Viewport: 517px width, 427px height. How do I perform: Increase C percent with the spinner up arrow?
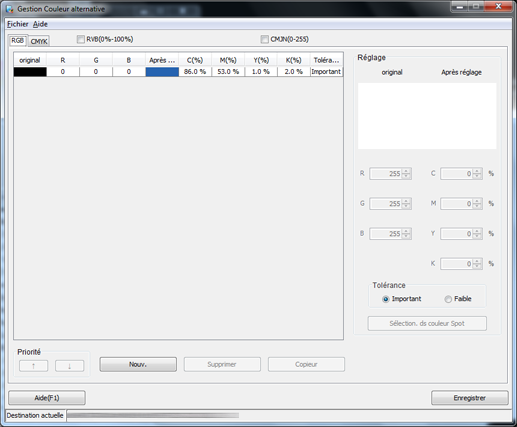tap(477, 171)
